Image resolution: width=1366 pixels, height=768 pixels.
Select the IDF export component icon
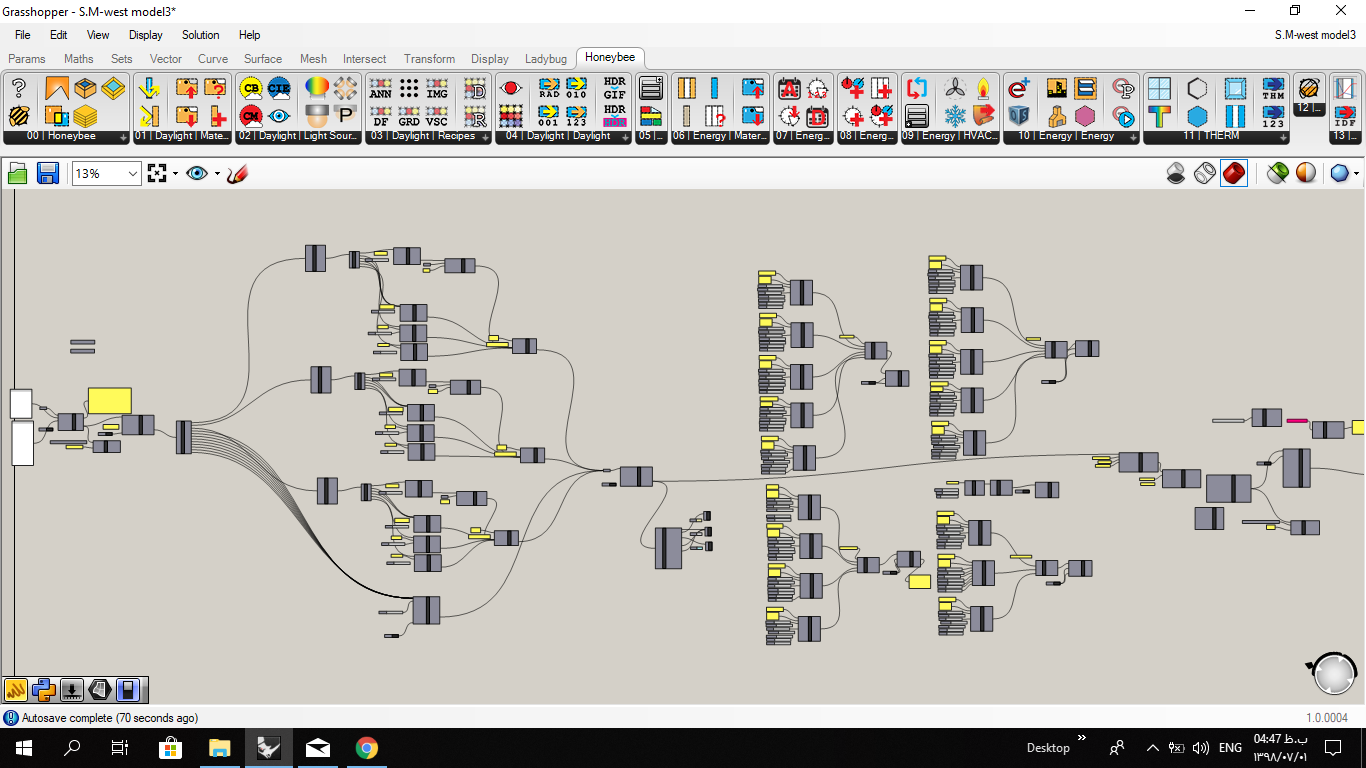tap(1346, 116)
